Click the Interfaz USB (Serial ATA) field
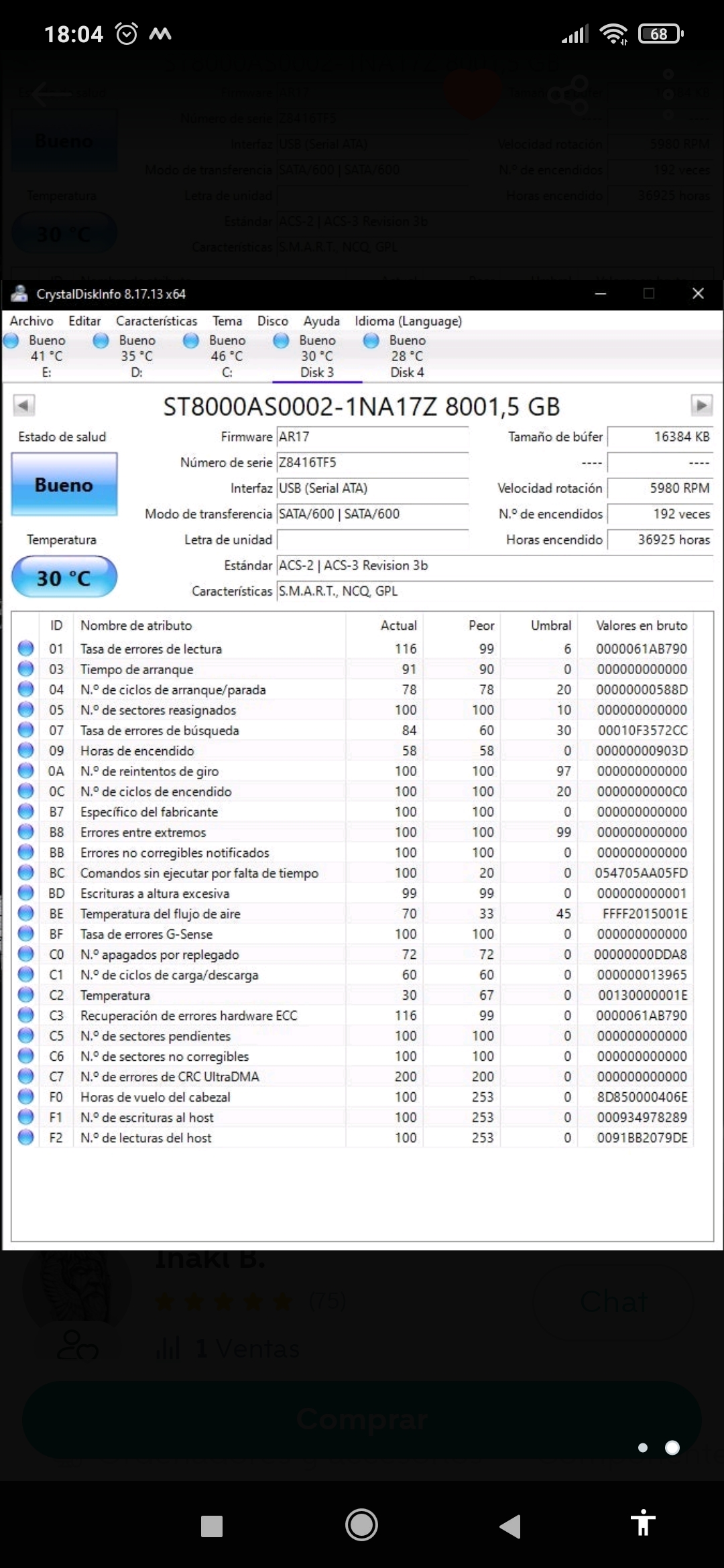Viewport: 724px width, 1568px height. click(372, 488)
